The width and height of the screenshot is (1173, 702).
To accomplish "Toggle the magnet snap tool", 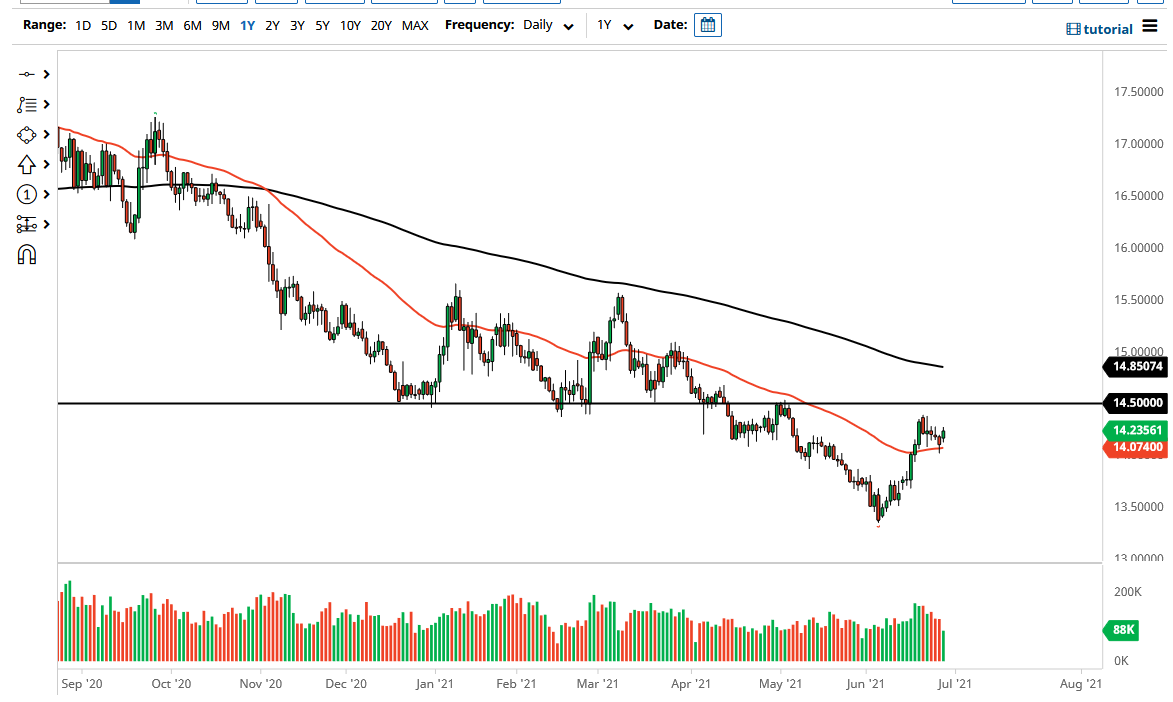I will point(27,254).
